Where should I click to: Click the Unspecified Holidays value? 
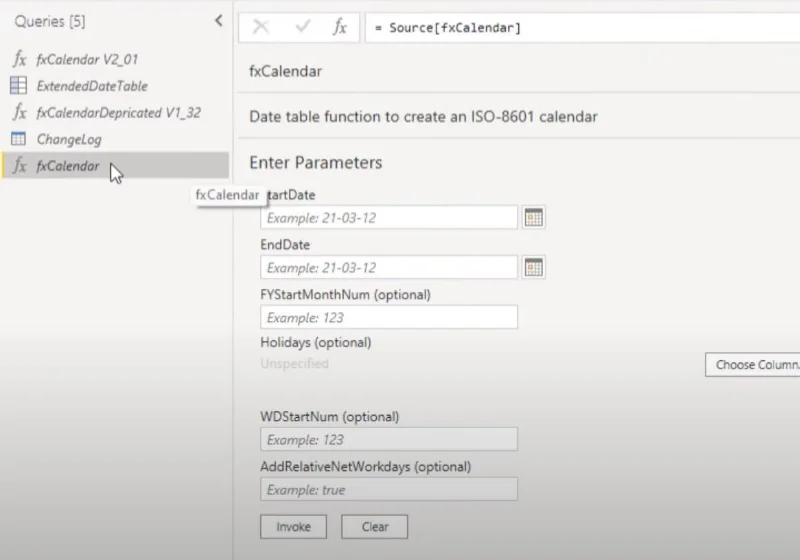pos(294,364)
